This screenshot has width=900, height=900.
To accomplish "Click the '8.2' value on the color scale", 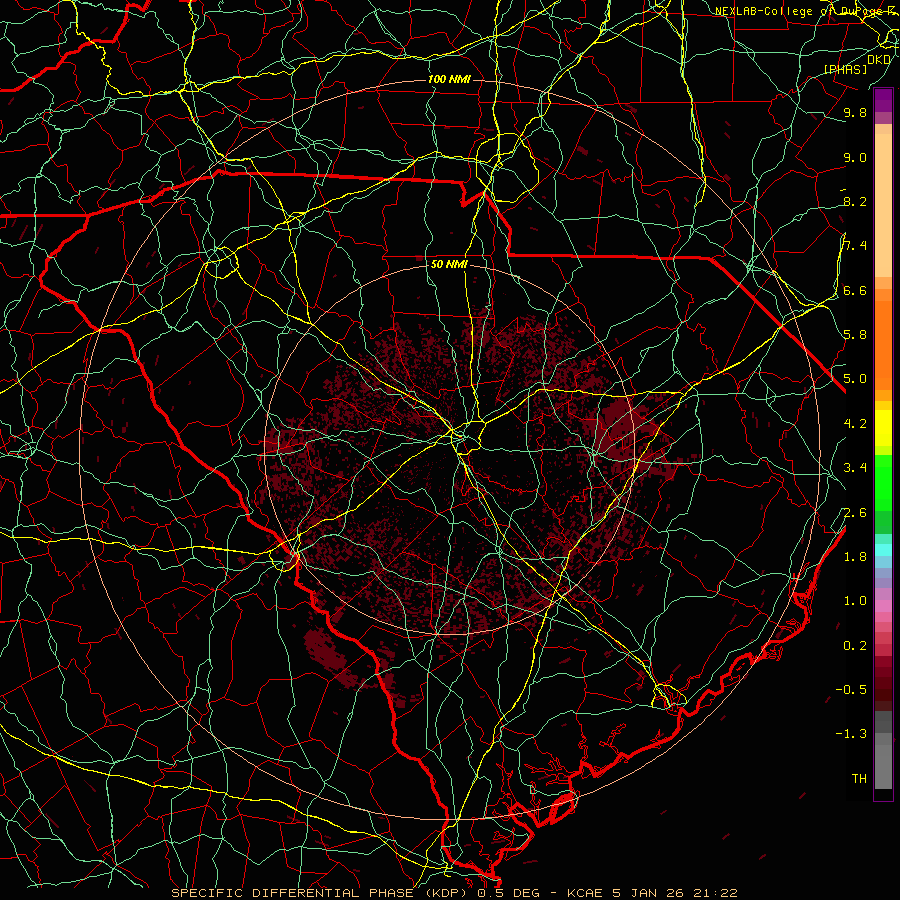I will [x=855, y=201].
